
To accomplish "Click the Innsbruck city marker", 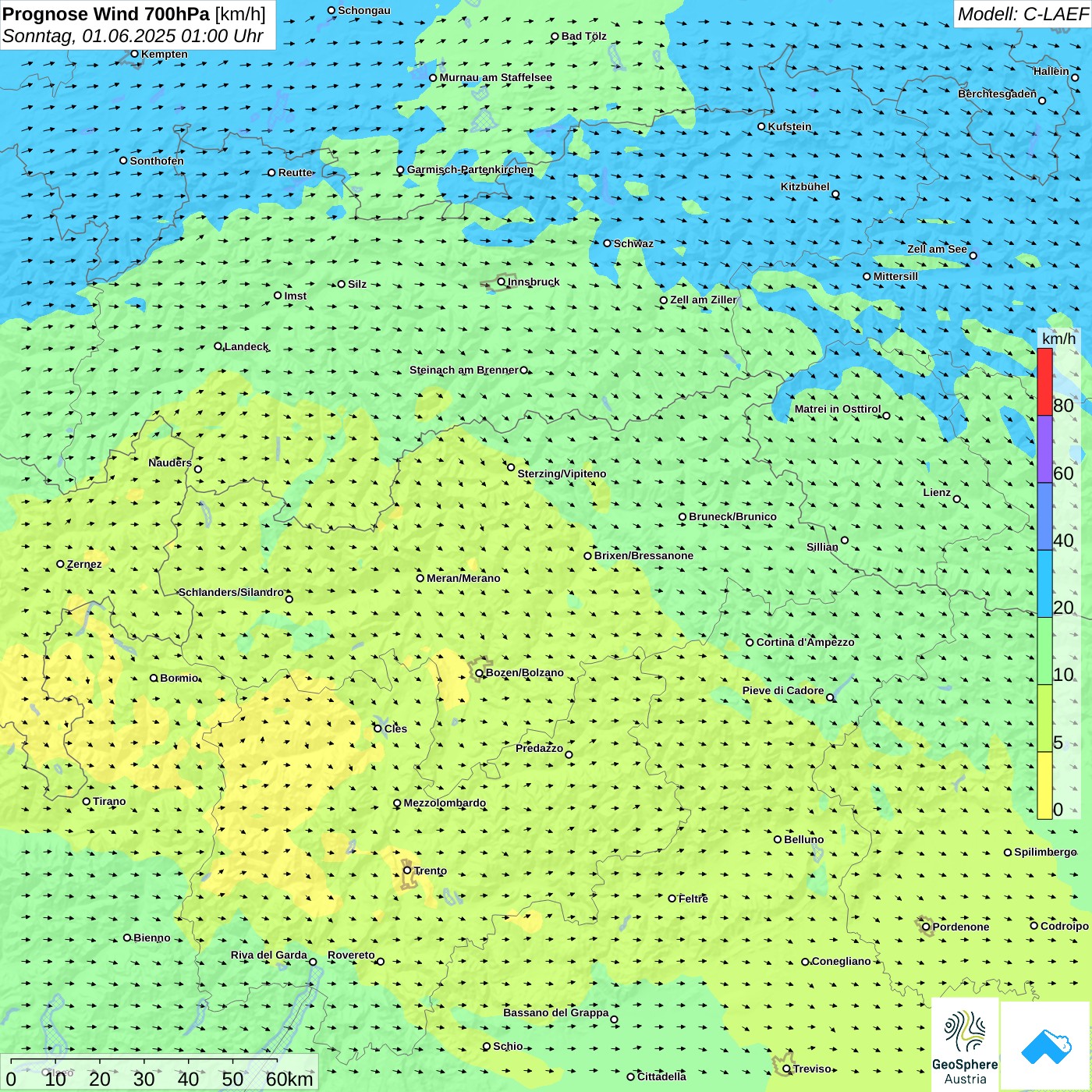I will 502,282.
